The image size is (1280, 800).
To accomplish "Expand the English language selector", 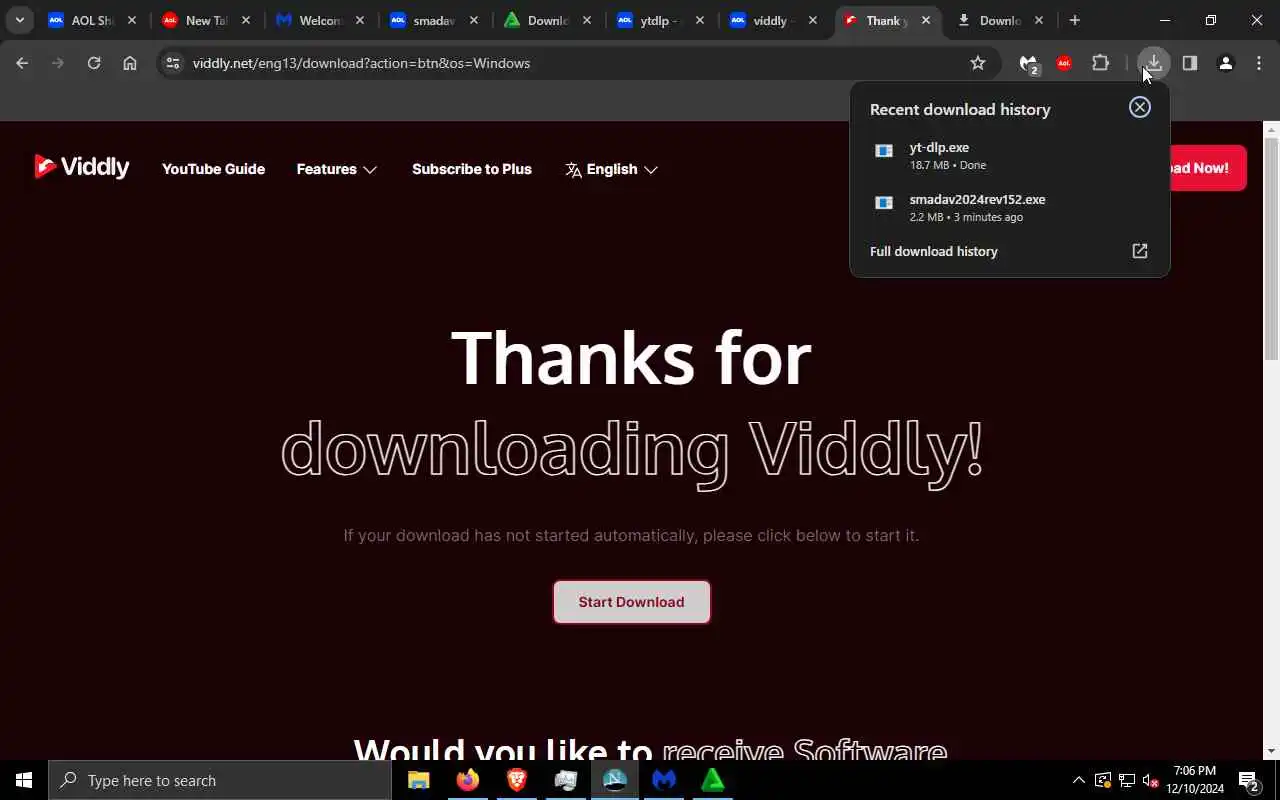I will click(611, 169).
